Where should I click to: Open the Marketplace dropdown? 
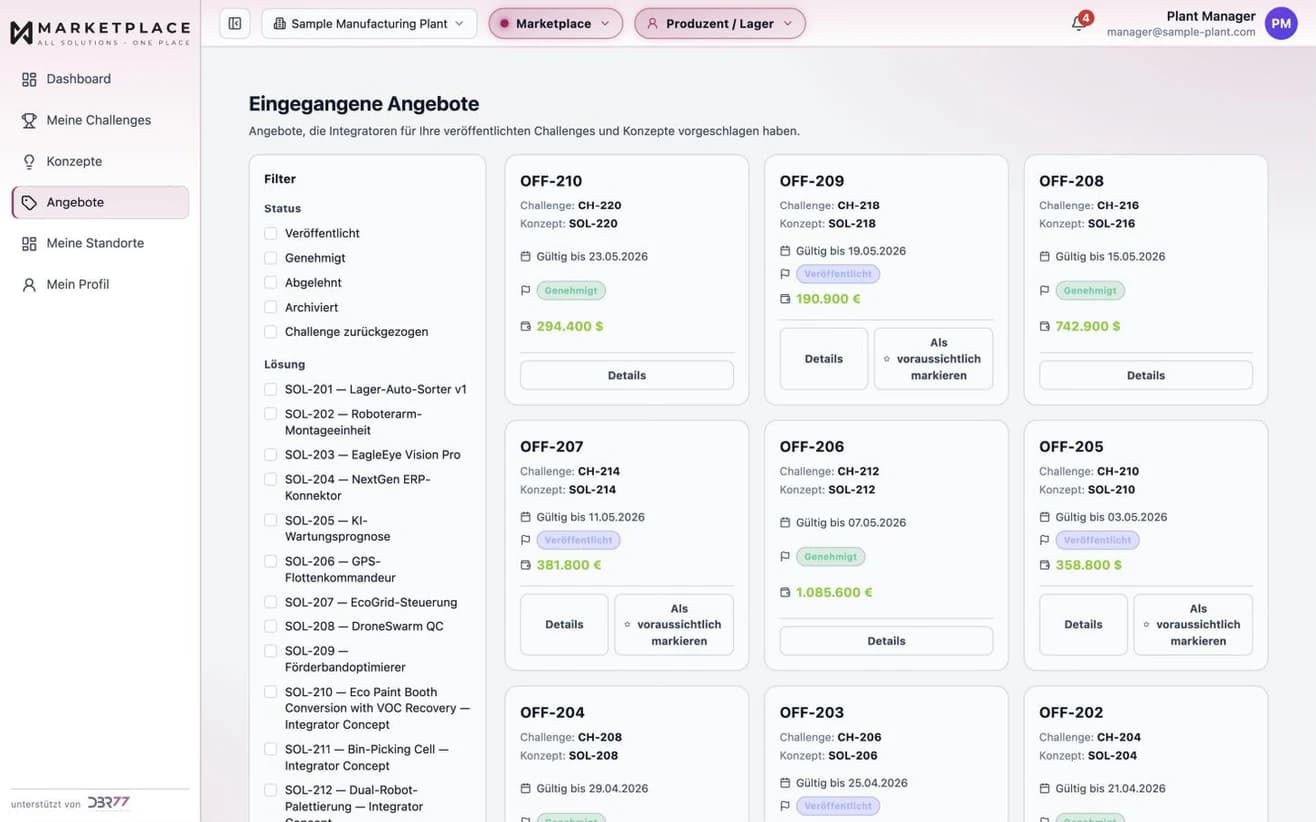point(555,23)
